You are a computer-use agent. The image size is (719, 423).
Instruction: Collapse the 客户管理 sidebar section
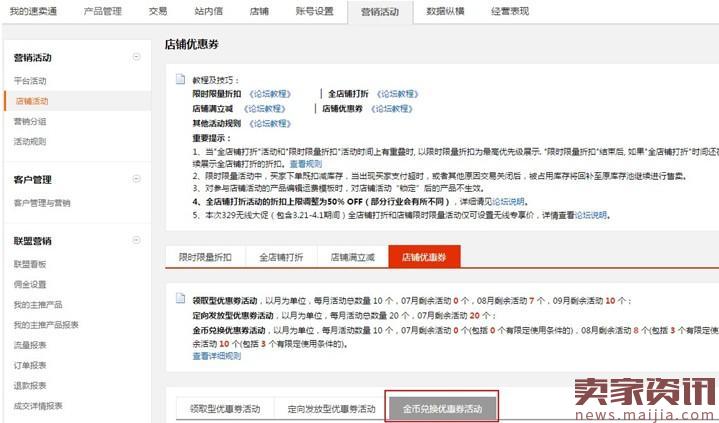point(136,179)
